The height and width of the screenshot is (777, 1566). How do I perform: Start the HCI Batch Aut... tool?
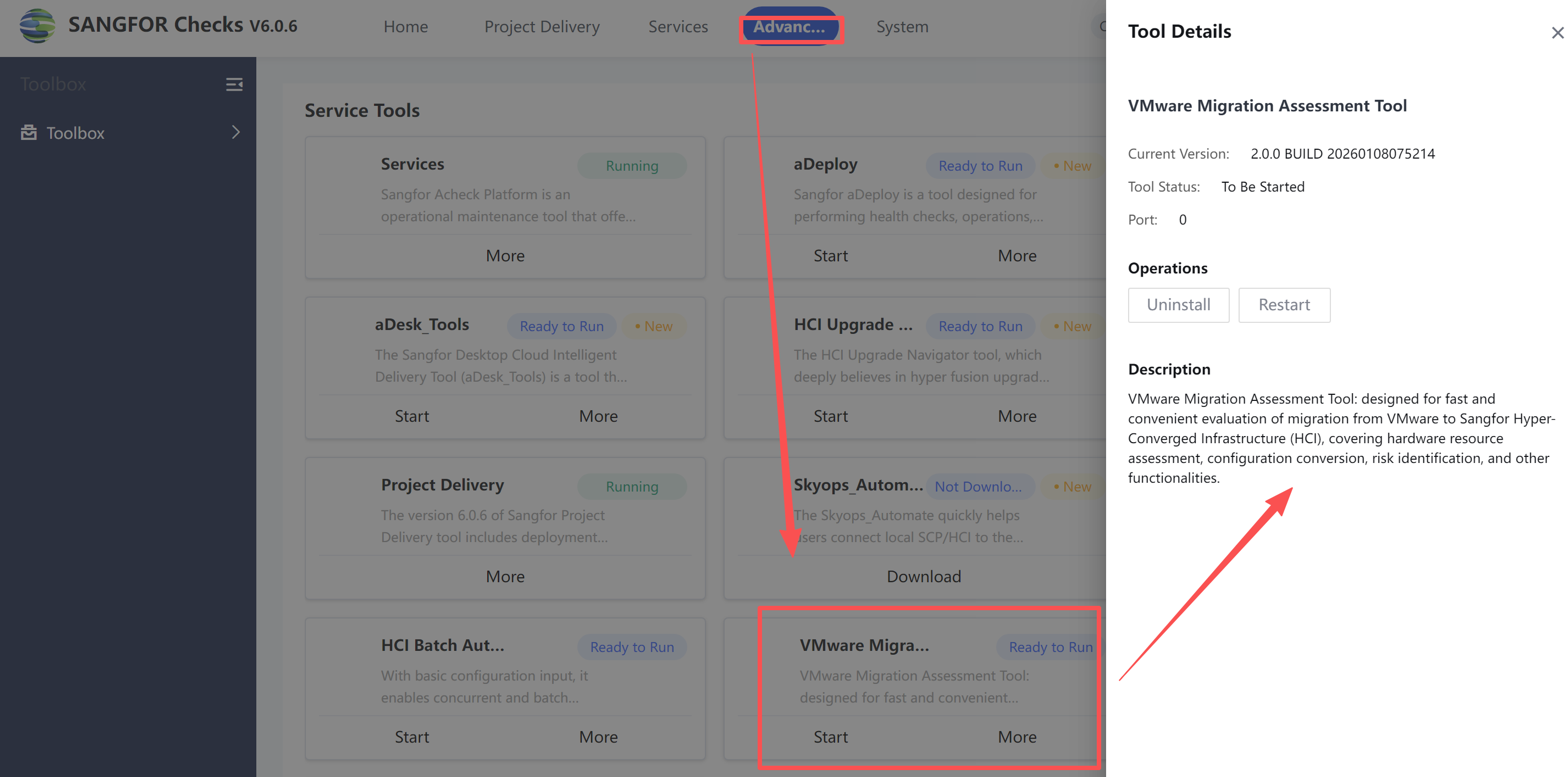(x=412, y=737)
